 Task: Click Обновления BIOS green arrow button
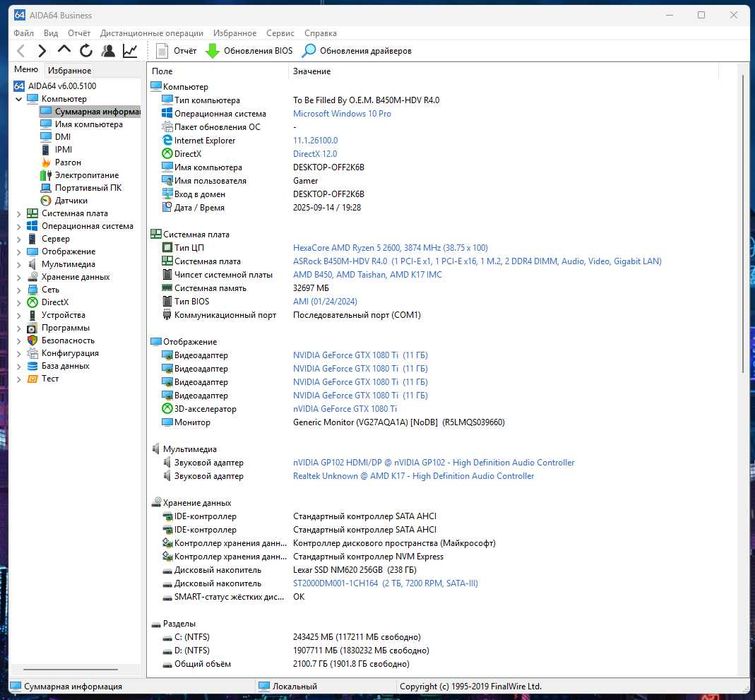click(249, 51)
